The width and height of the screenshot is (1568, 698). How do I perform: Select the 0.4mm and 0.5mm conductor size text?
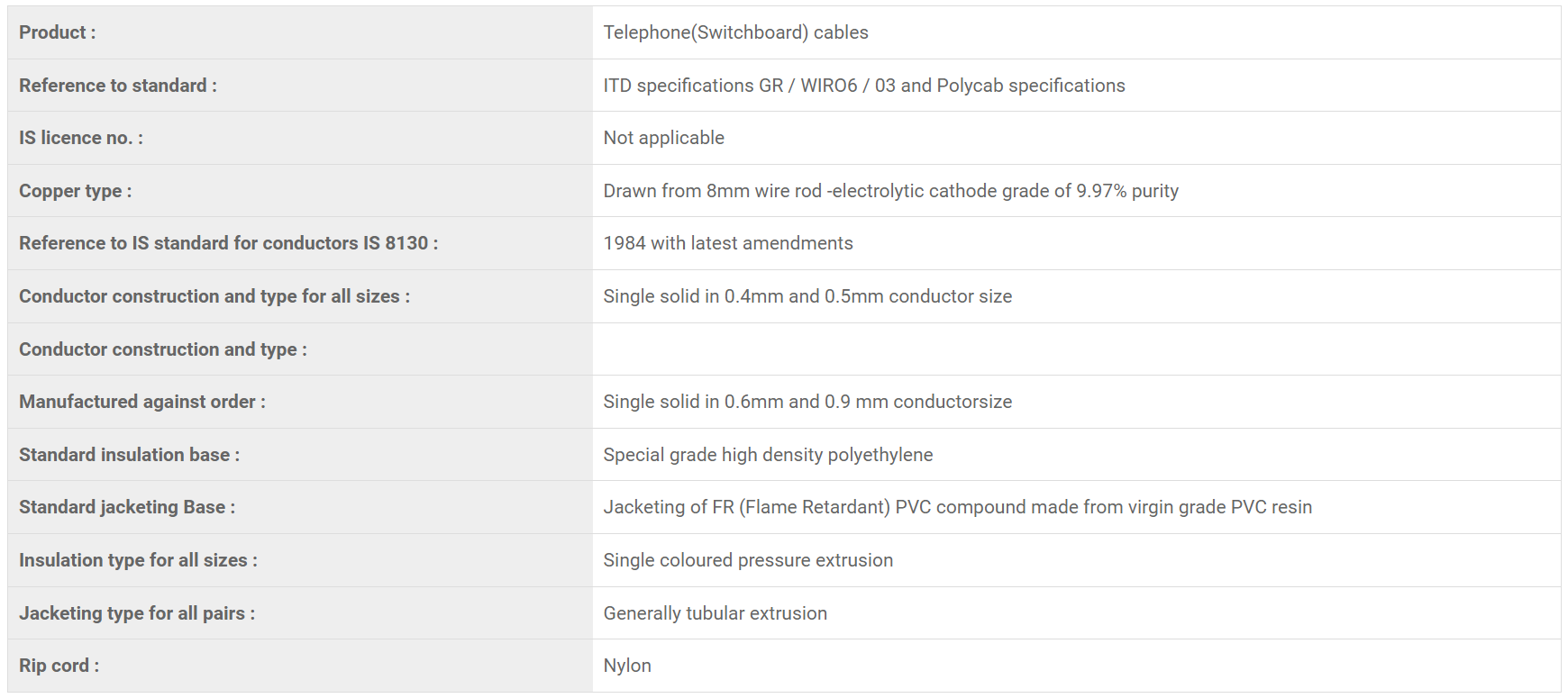point(807,296)
